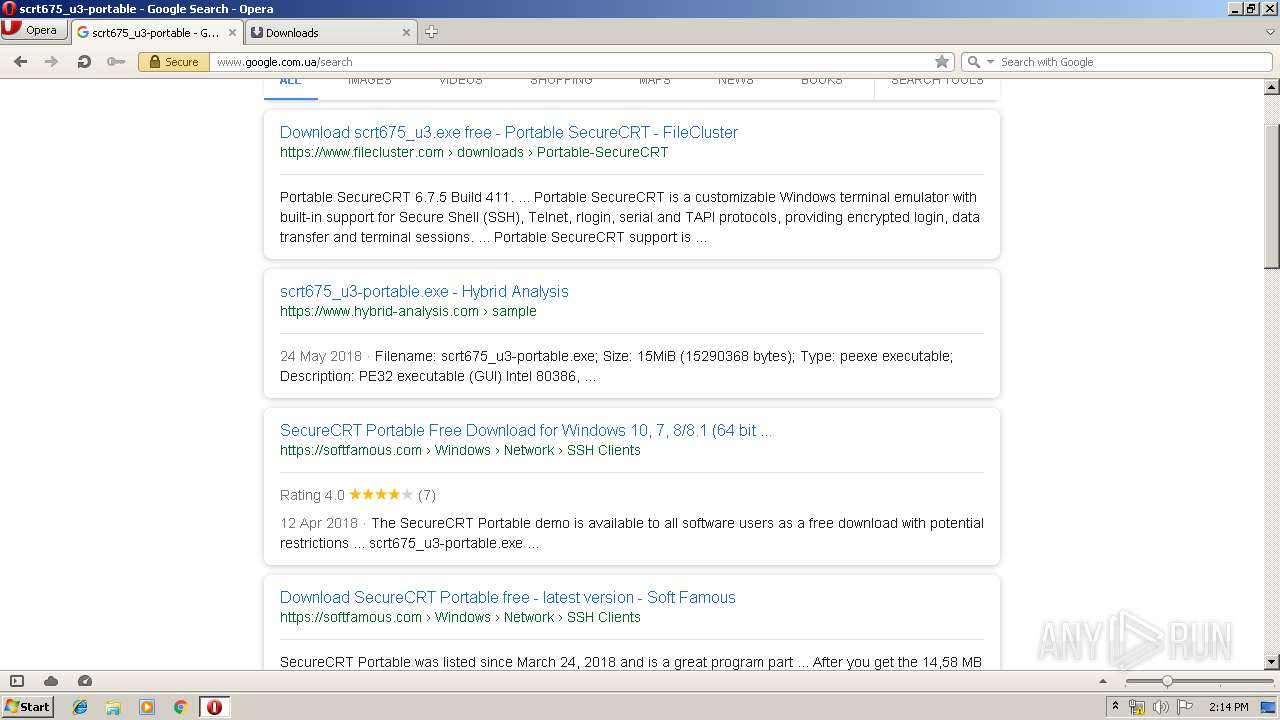
Task: Bookmark page with the star icon
Action: tap(941, 62)
